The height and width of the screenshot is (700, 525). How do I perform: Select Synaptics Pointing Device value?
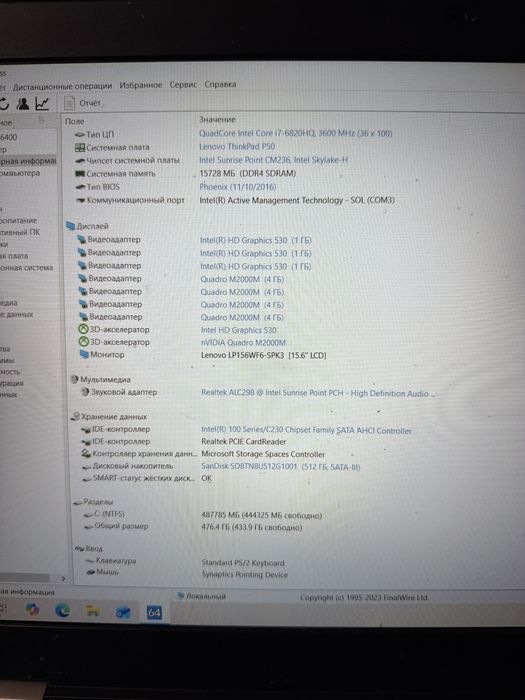click(x=245, y=575)
